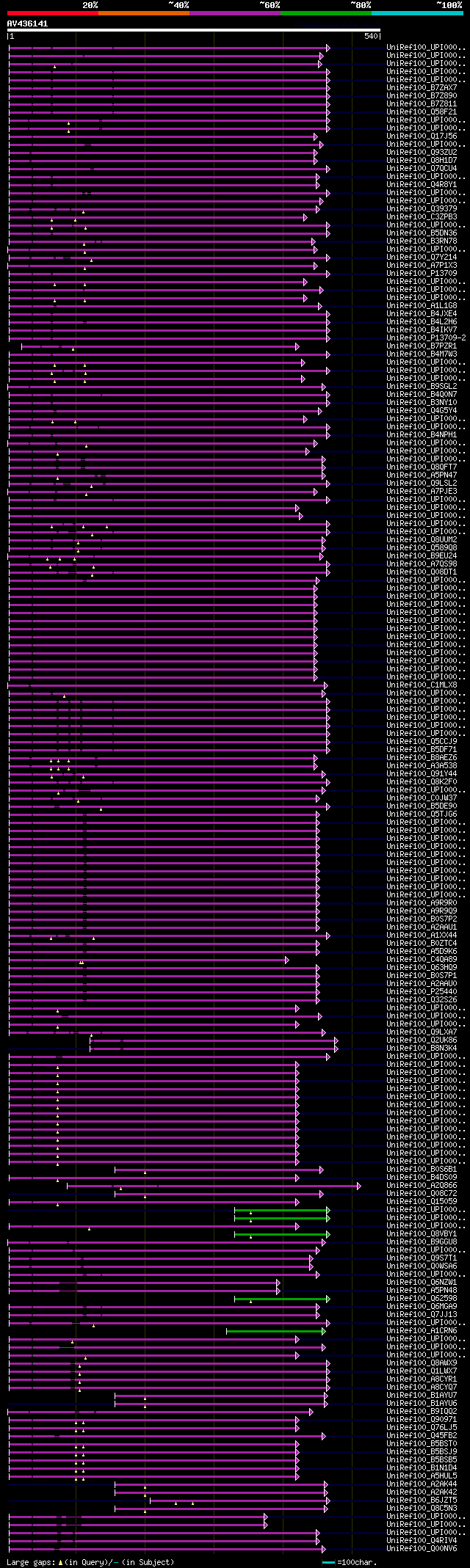Open the UniRef100_Q08DT1 hit label
This screenshot has height=1568, width=470.
[x=422, y=572]
